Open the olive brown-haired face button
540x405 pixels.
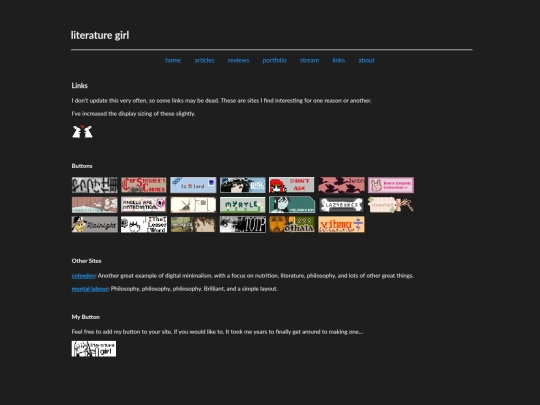point(193,224)
